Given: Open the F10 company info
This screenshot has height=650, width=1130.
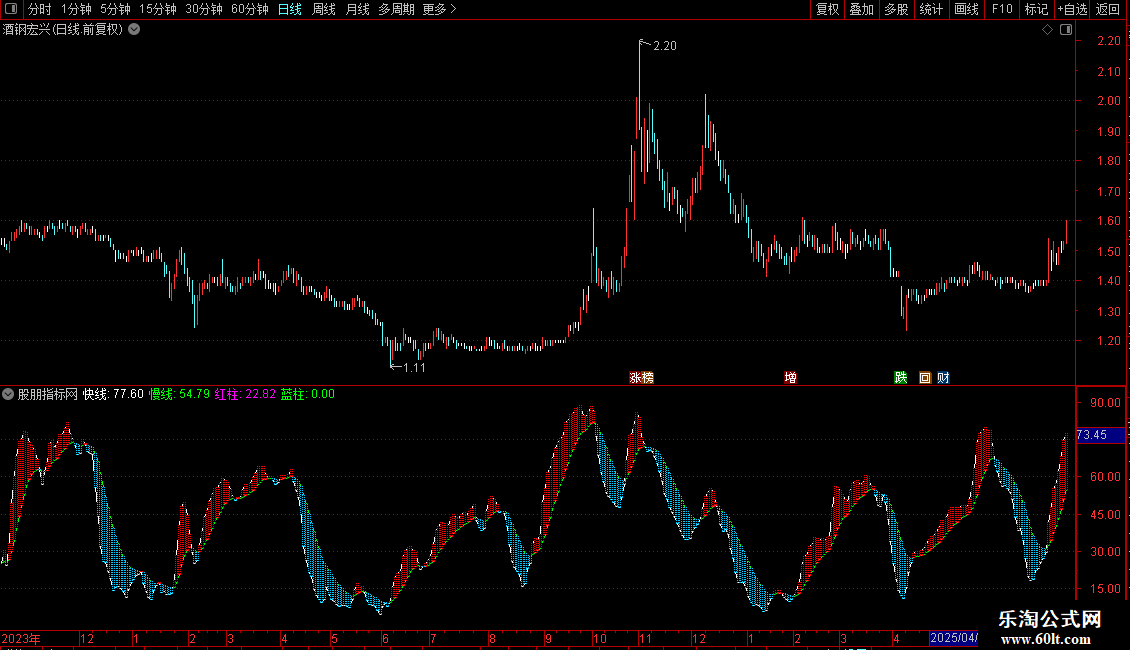Looking at the screenshot, I should tap(1002, 9).
